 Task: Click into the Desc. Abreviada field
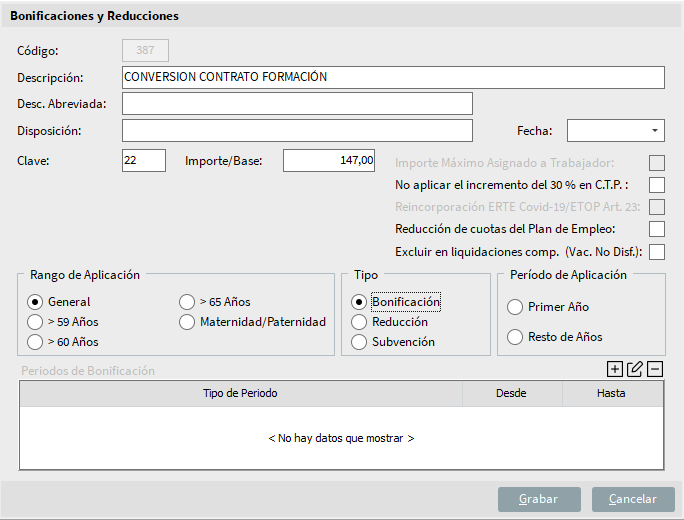pyautogui.click(x=297, y=104)
